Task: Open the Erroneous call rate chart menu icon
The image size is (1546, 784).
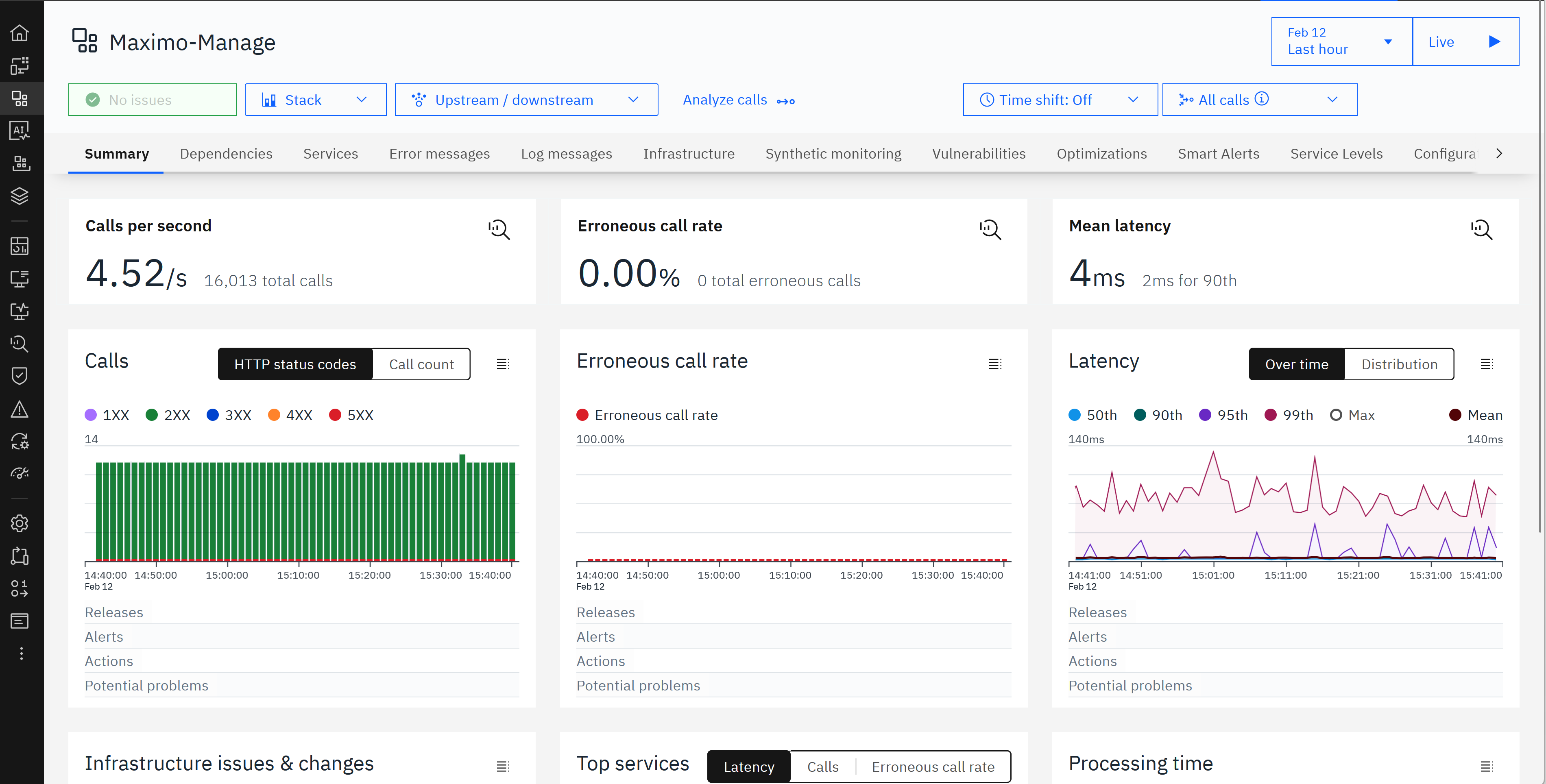Action: click(x=995, y=364)
